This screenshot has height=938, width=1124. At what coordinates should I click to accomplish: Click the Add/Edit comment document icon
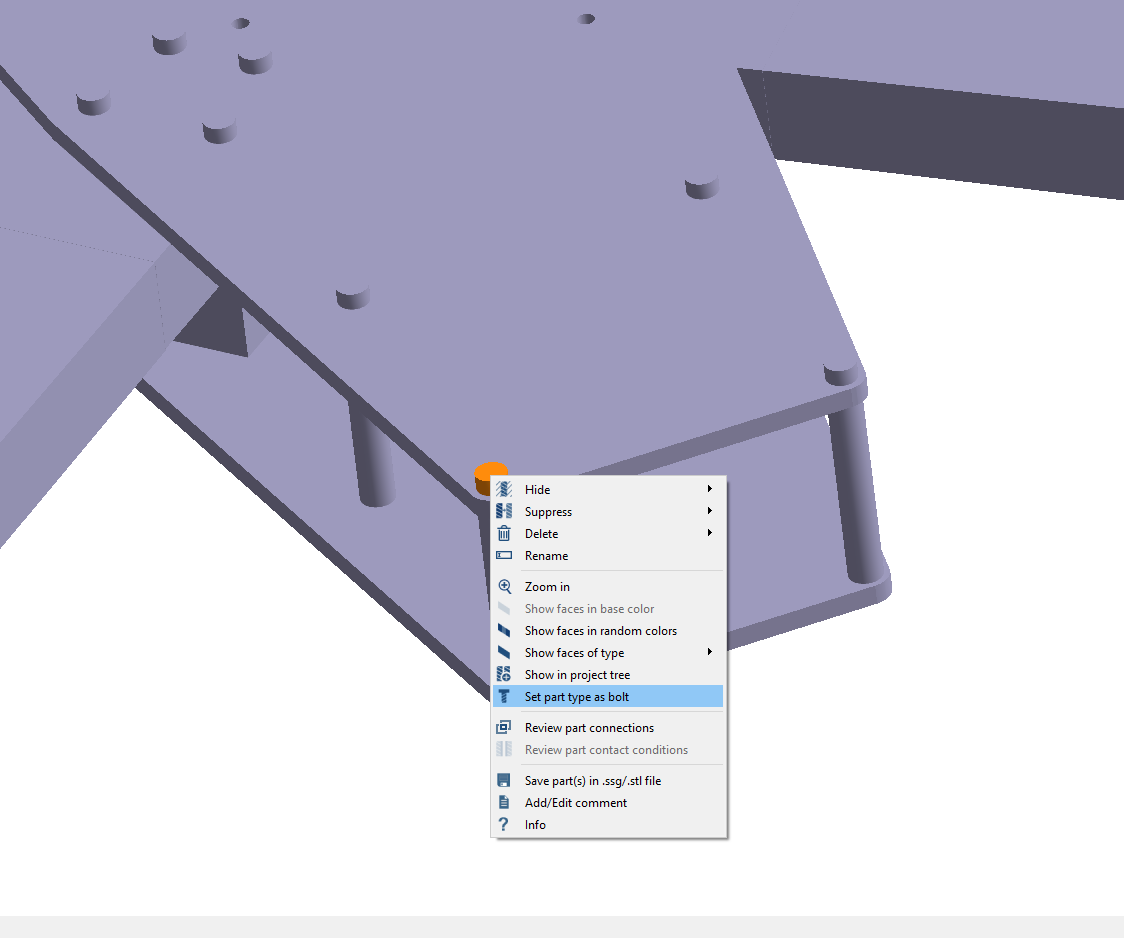click(x=504, y=803)
